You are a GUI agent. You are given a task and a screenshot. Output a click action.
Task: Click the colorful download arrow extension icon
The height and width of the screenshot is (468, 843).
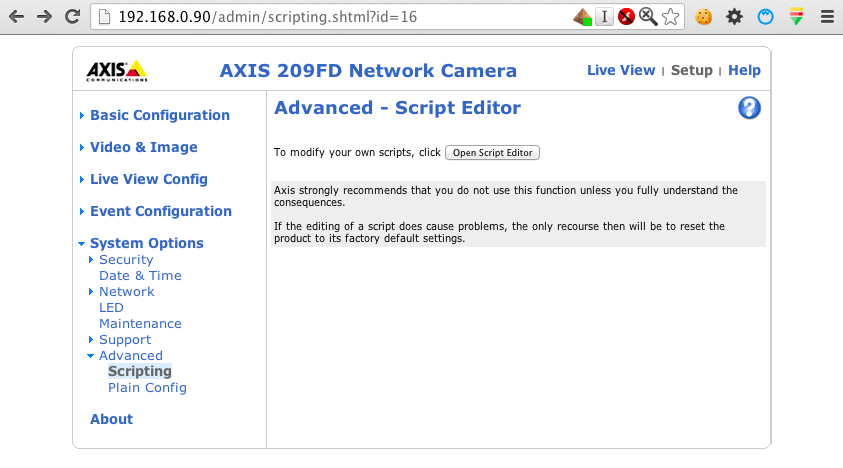click(x=796, y=17)
